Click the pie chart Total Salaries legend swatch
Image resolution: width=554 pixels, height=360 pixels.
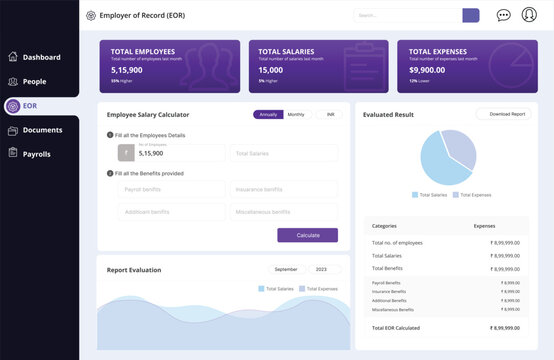coord(415,195)
